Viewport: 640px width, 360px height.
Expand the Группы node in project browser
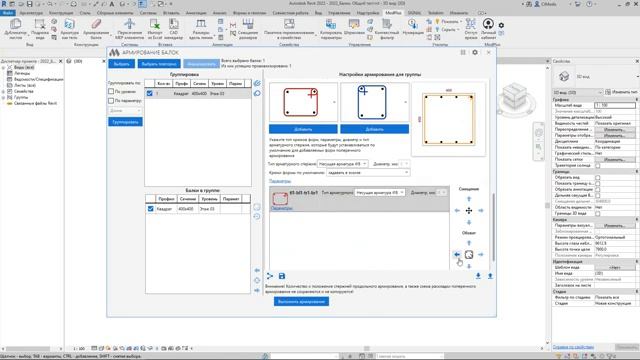tap(3, 98)
